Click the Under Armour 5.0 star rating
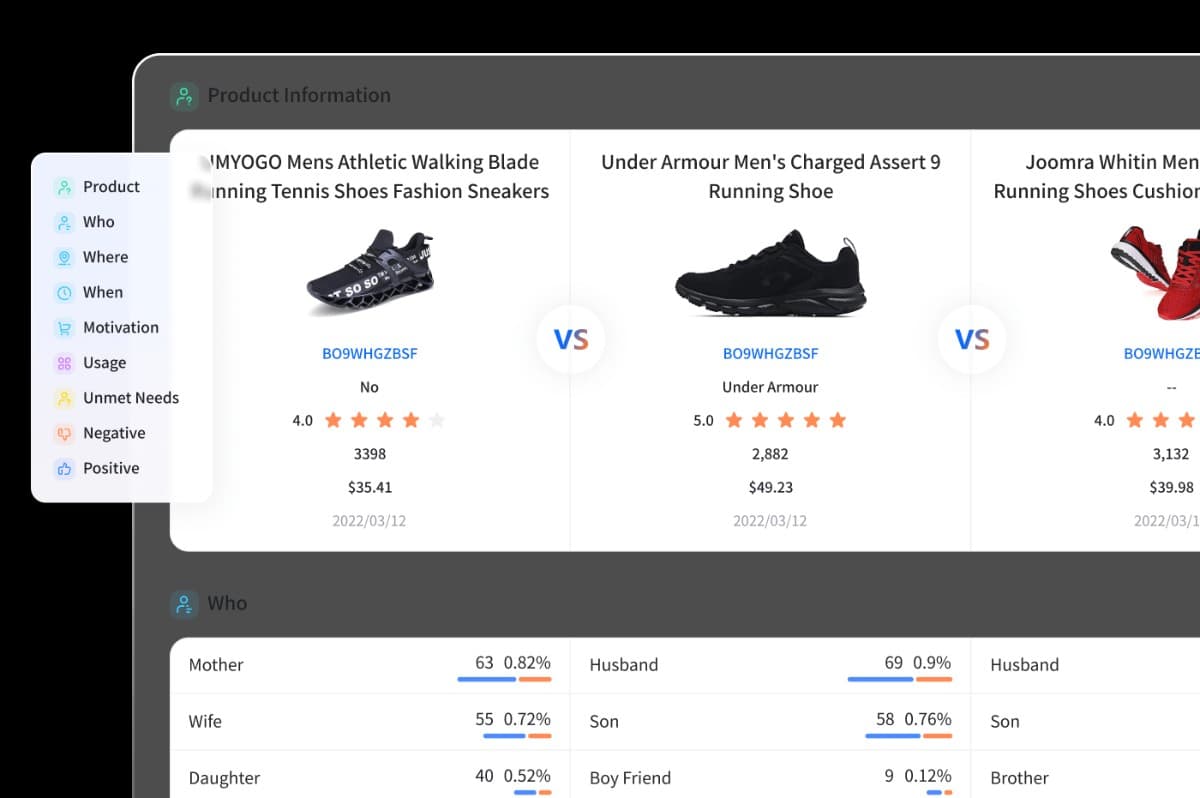Viewport: 1200px width, 798px height. [770, 420]
